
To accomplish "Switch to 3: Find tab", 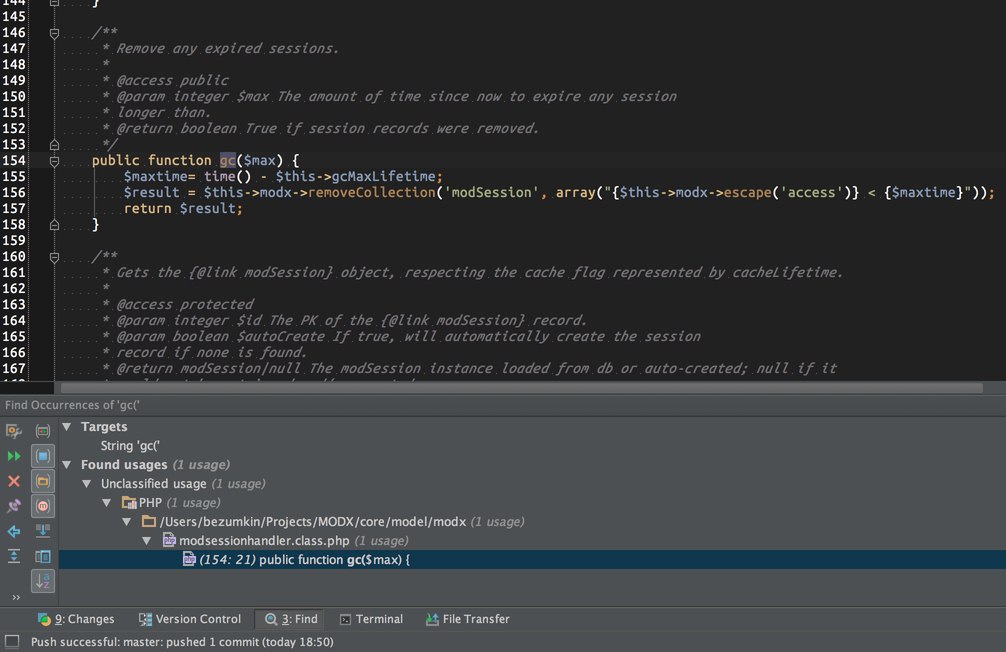I will (291, 619).
